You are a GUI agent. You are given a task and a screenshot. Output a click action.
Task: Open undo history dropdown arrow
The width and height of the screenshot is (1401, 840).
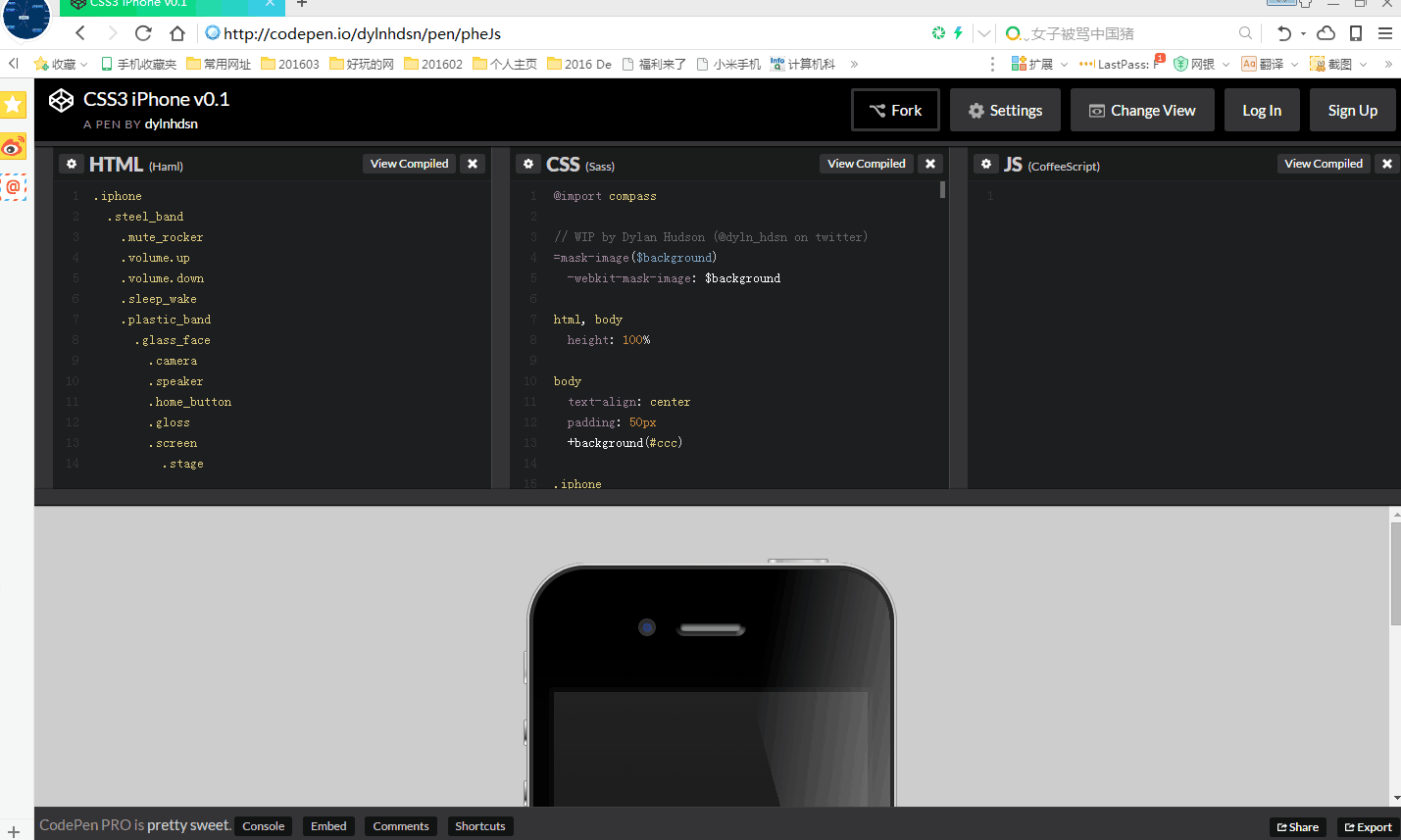[x=1303, y=33]
